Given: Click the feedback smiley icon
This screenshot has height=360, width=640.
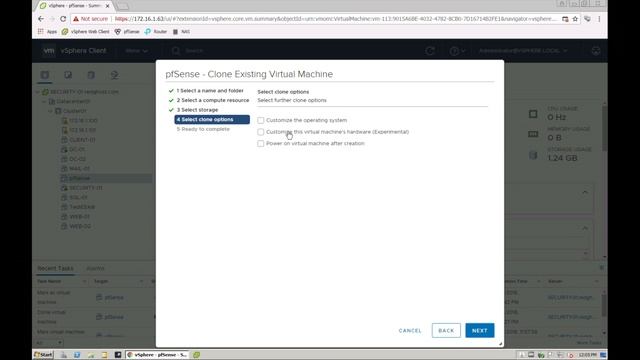Looking at the screenshot, I should [596, 51].
